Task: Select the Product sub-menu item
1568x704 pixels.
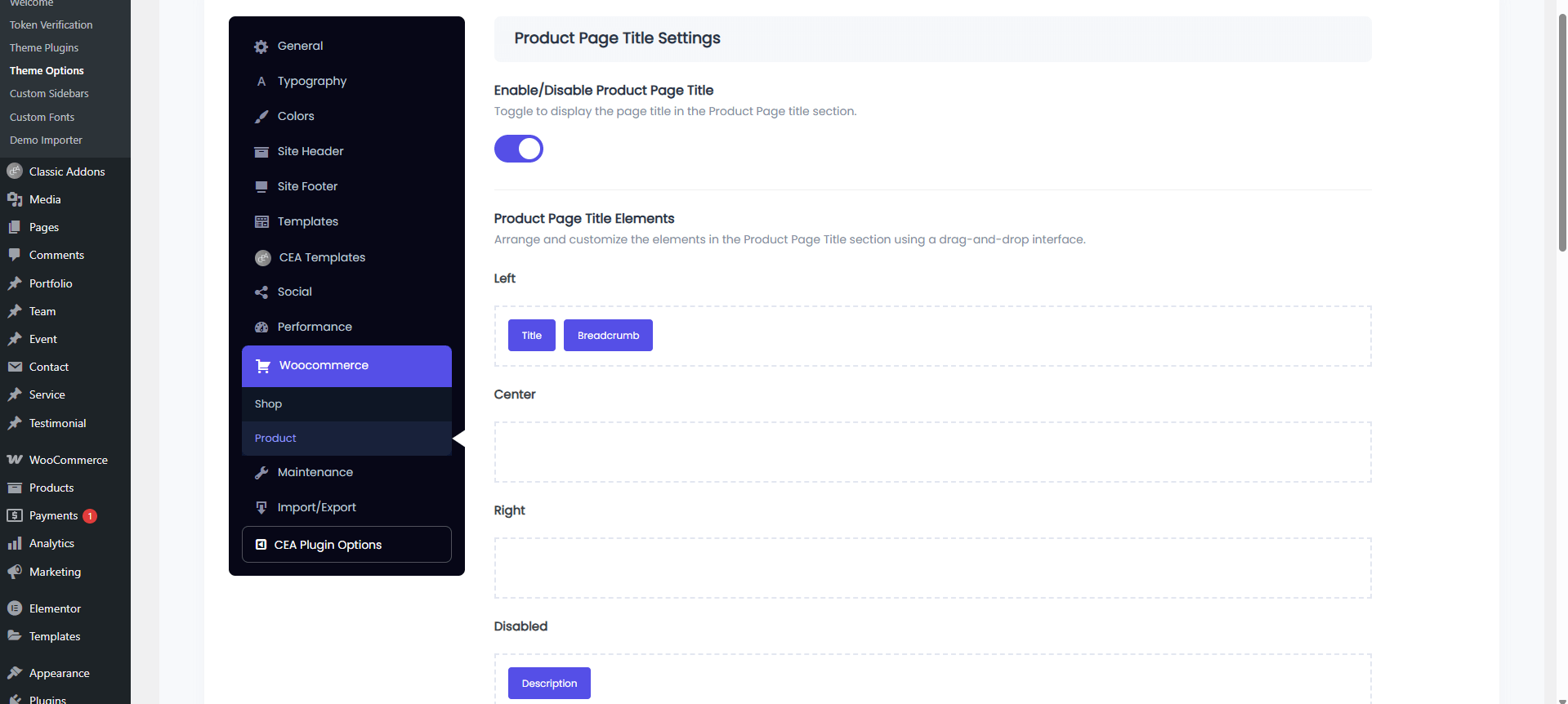Action: pyautogui.click(x=275, y=438)
